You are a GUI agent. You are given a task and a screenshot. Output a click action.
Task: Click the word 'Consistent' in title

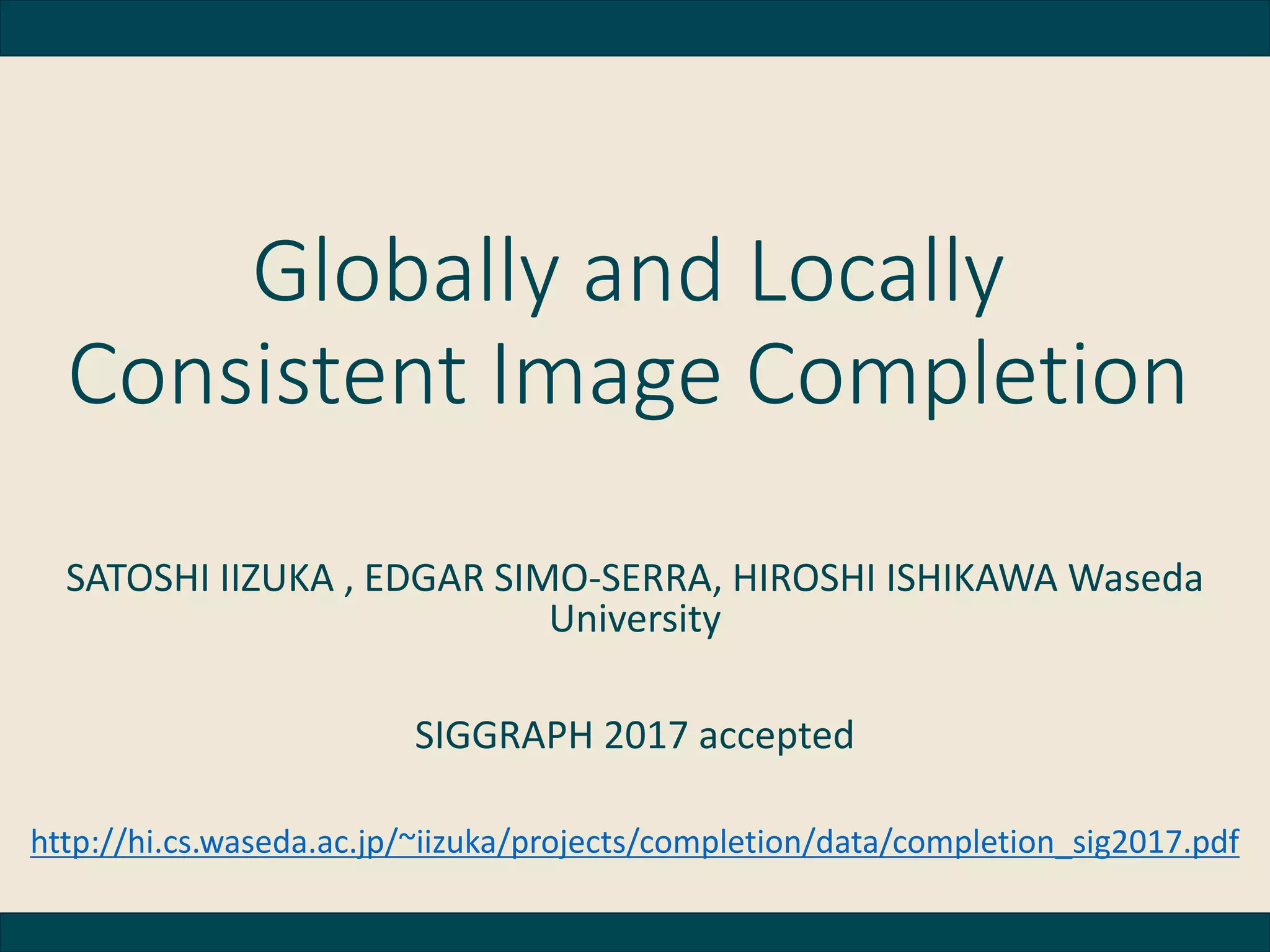[267, 376]
